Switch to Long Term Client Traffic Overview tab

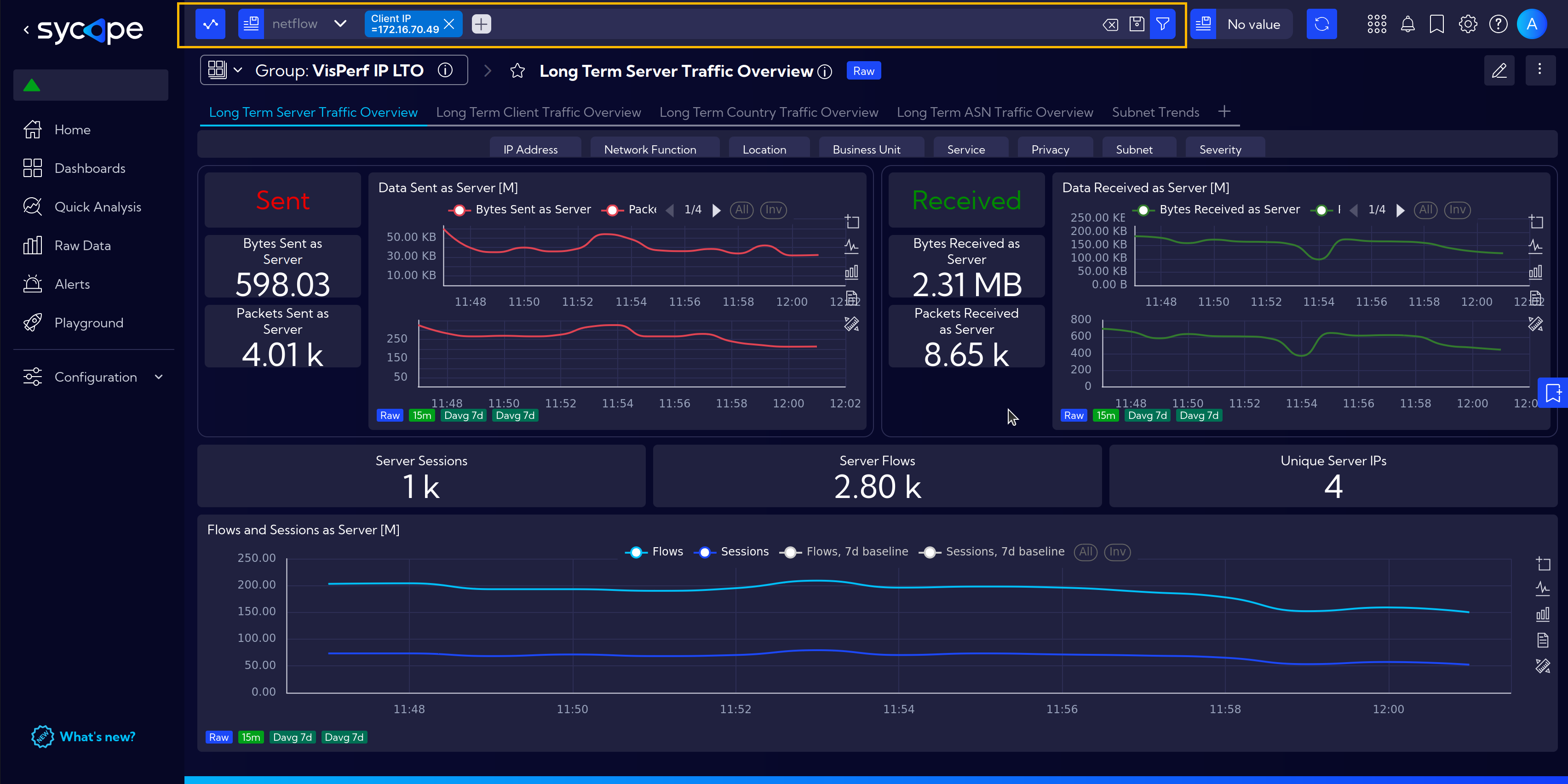click(x=538, y=112)
